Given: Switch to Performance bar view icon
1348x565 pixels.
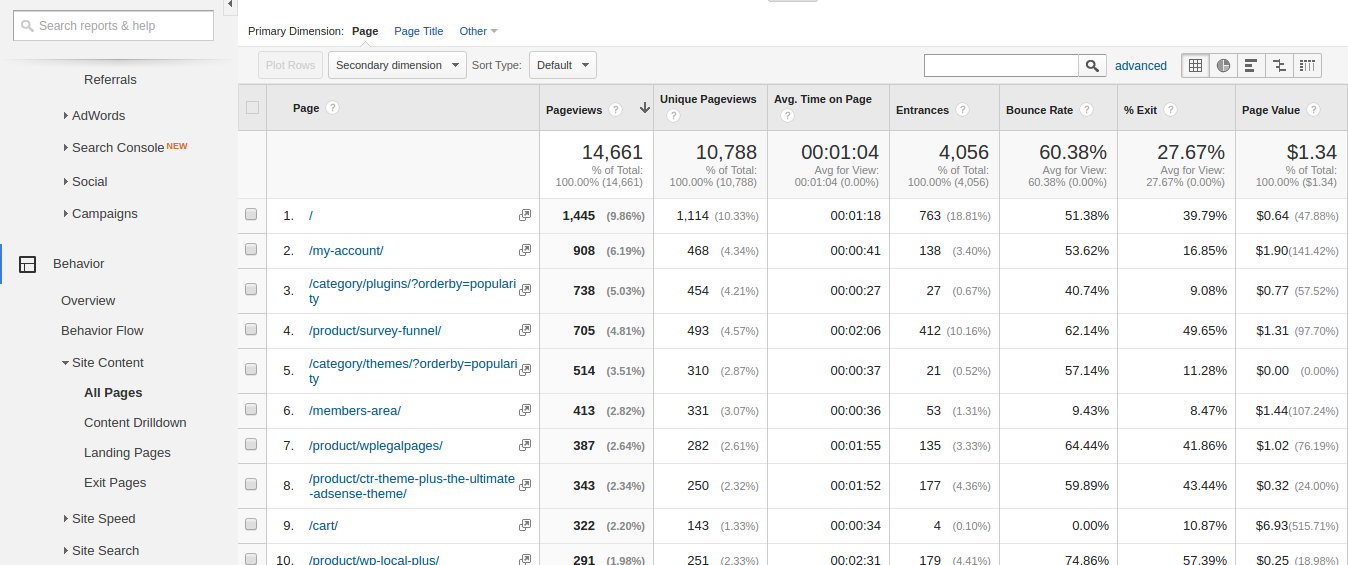Looking at the screenshot, I should coord(1251,66).
